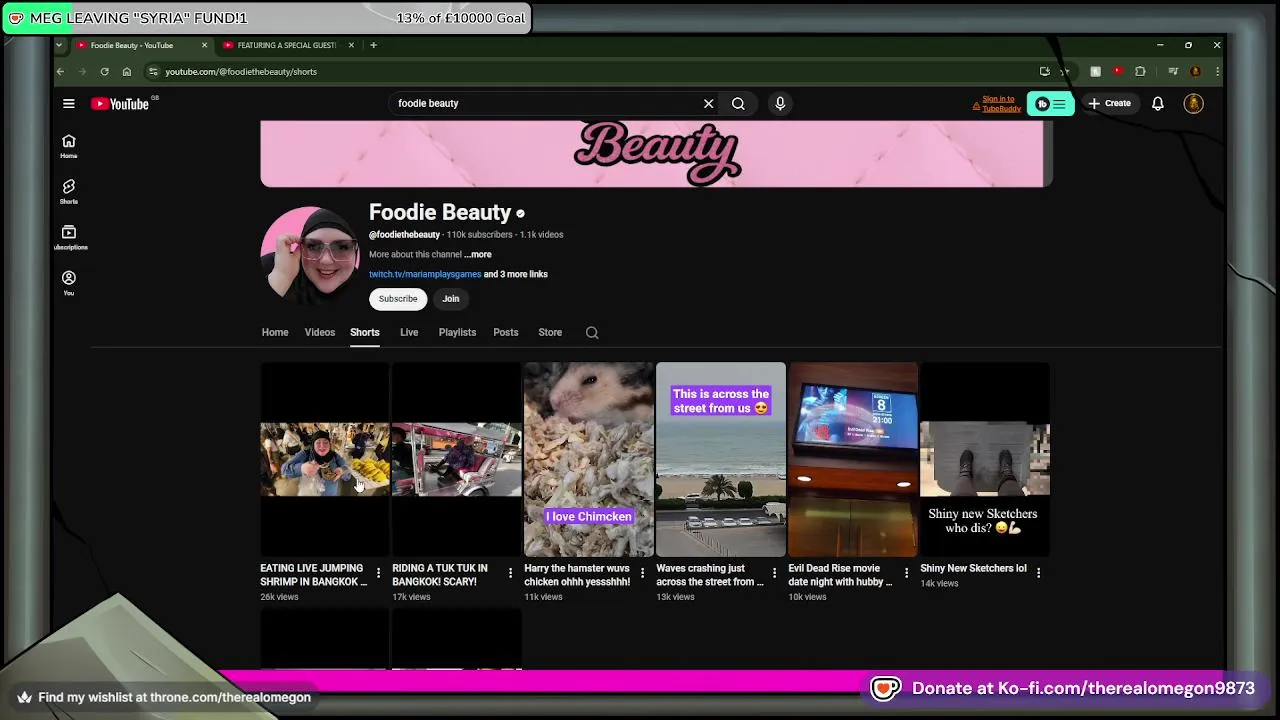
Task: Open the account avatar menu
Action: [x=1193, y=103]
